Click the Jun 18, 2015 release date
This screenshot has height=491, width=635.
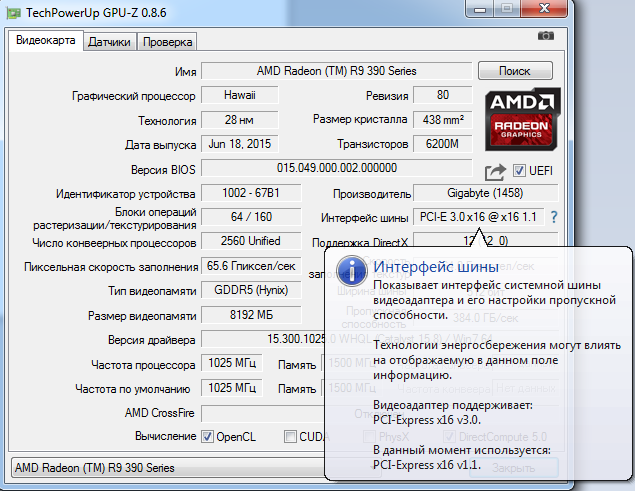pos(240,144)
